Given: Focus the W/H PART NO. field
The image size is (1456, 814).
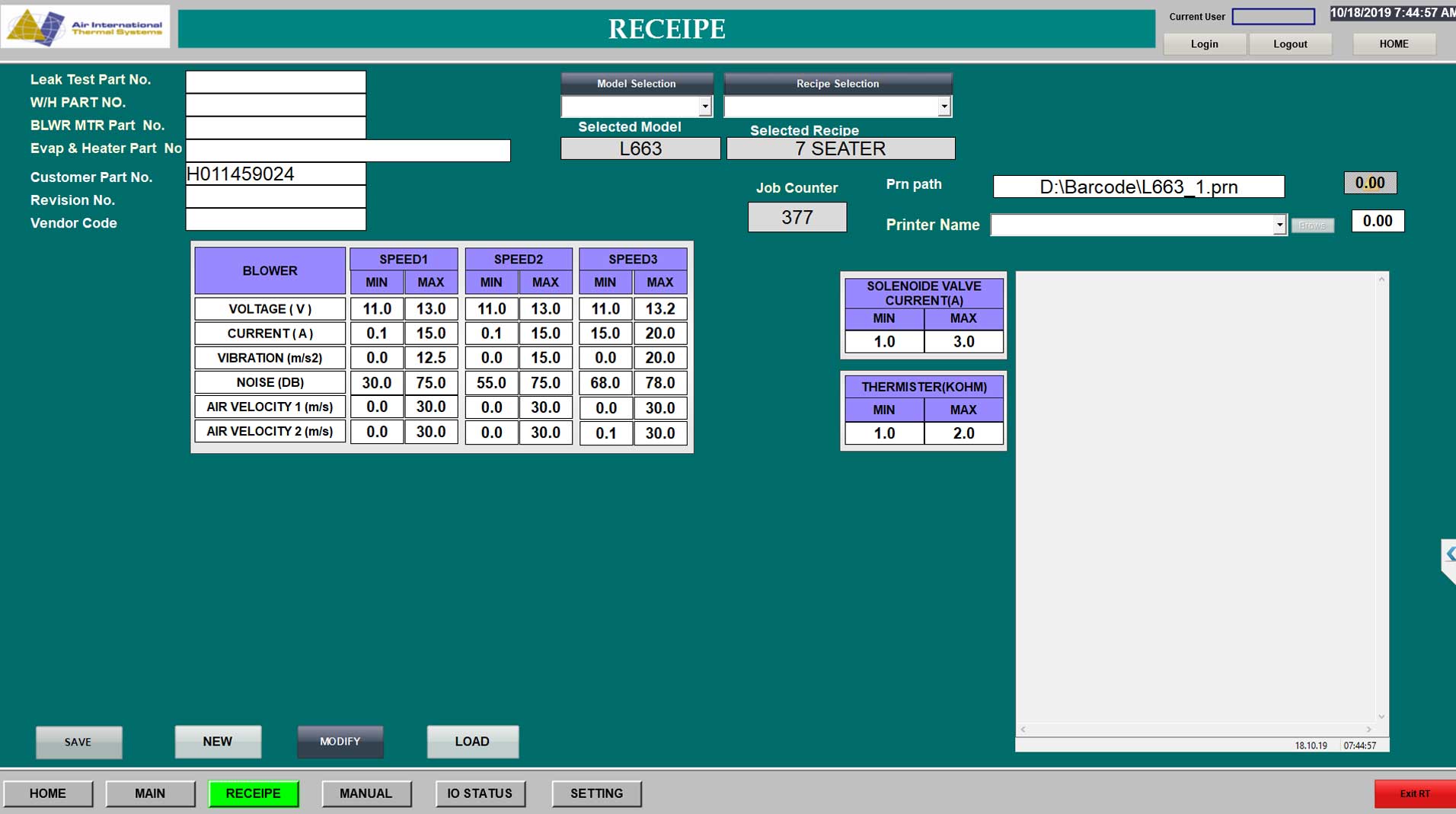Looking at the screenshot, I should point(276,105).
